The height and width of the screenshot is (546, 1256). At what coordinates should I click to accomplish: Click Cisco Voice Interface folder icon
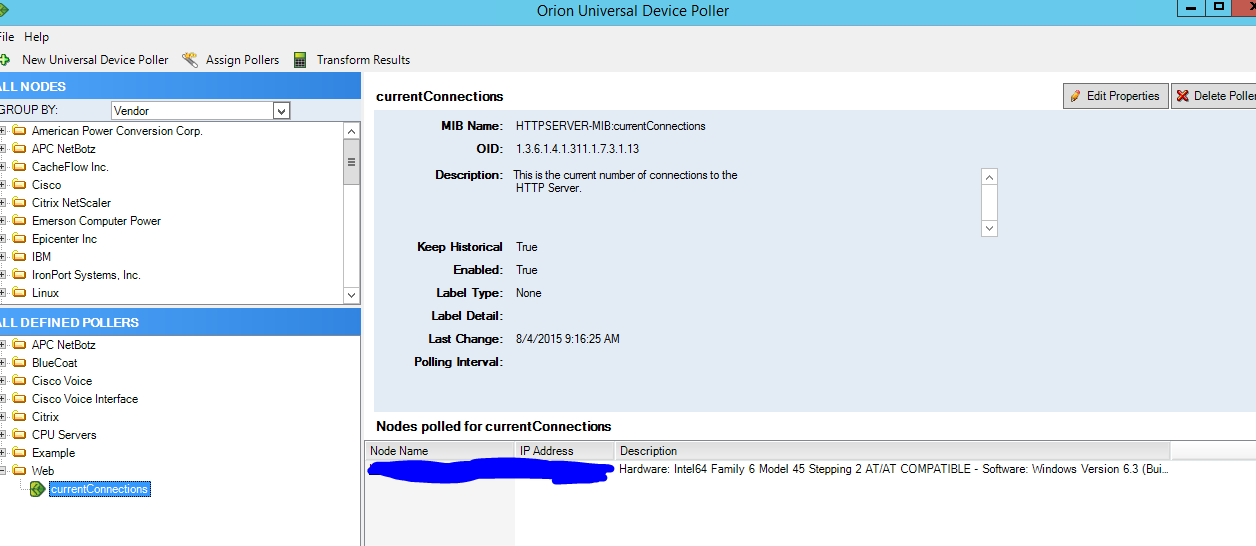[x=19, y=399]
